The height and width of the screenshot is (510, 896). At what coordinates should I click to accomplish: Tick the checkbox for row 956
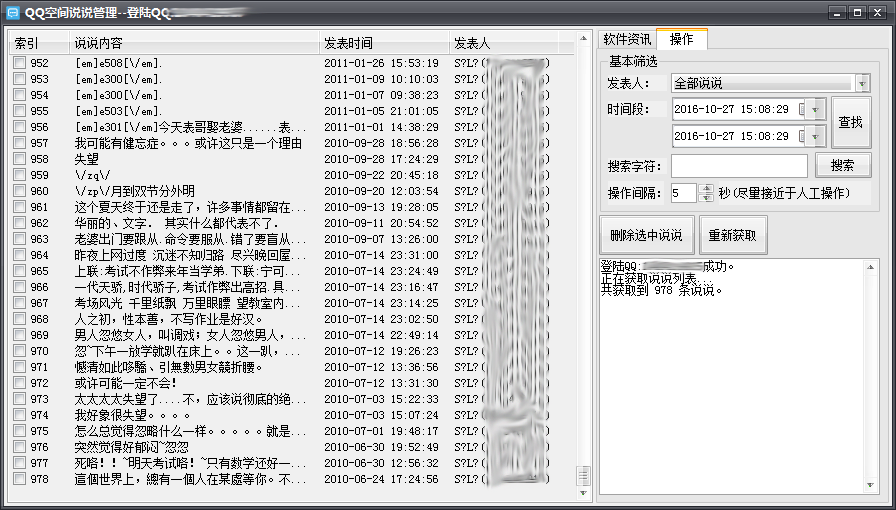[20, 127]
